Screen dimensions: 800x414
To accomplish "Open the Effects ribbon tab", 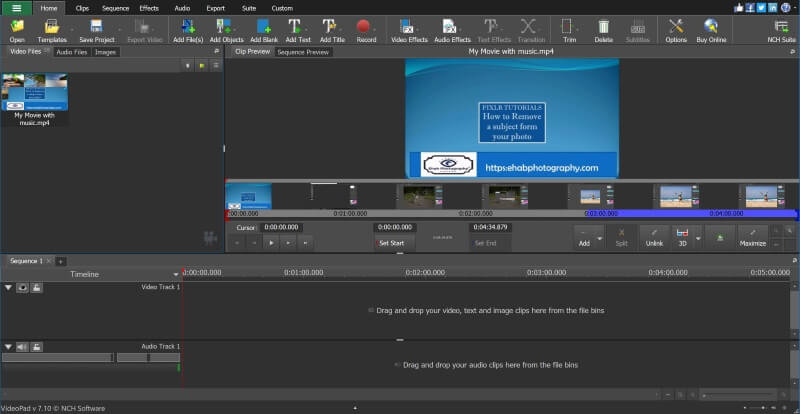I will click(x=149, y=8).
